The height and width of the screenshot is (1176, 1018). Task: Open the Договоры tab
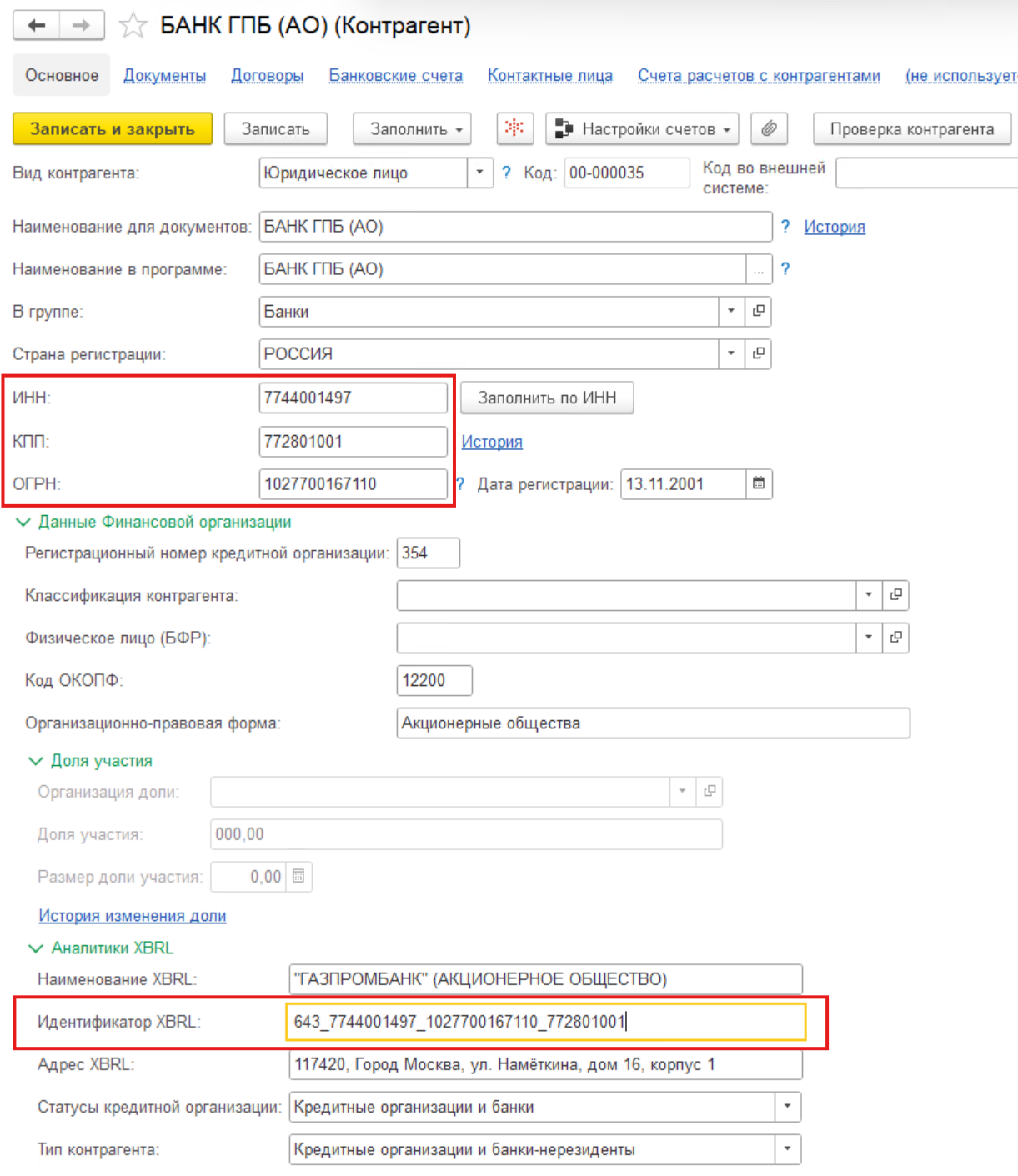[267, 76]
